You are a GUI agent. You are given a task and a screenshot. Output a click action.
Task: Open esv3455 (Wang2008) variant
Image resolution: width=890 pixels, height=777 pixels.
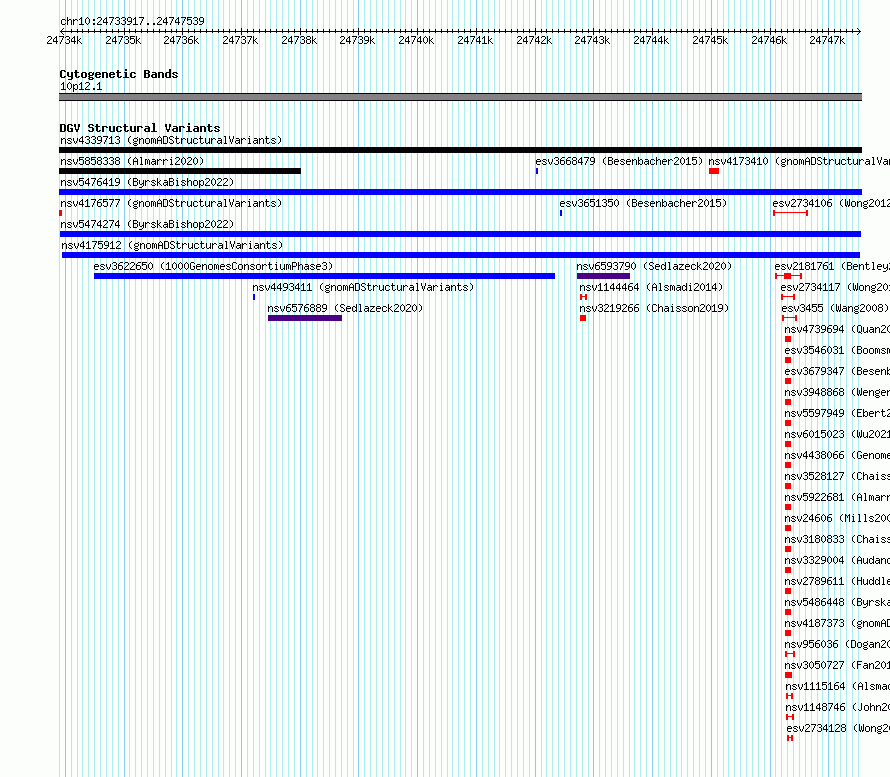coord(835,308)
